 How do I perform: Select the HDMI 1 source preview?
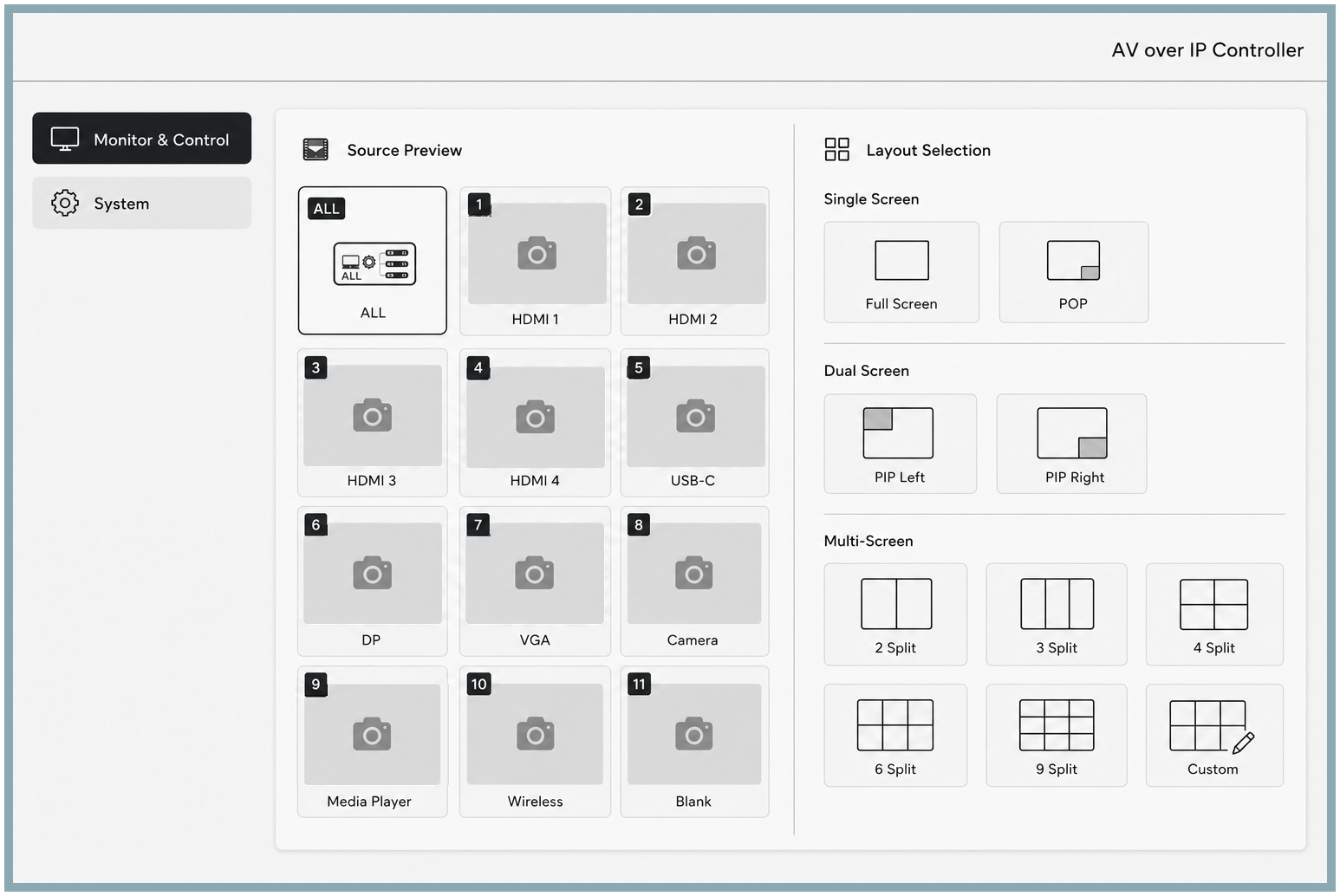pyautogui.click(x=536, y=261)
